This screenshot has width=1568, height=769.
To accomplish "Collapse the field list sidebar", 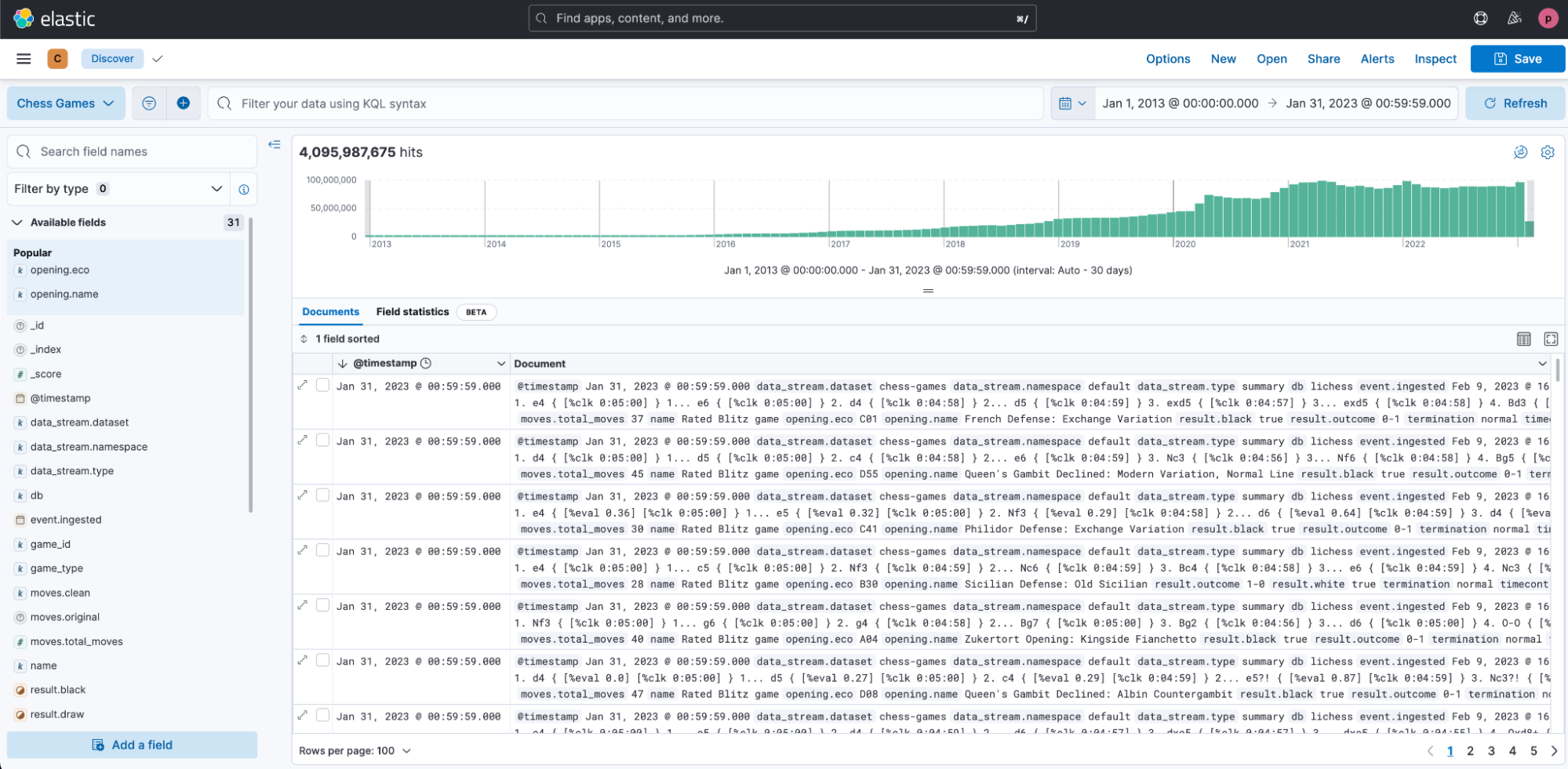I will [x=275, y=144].
